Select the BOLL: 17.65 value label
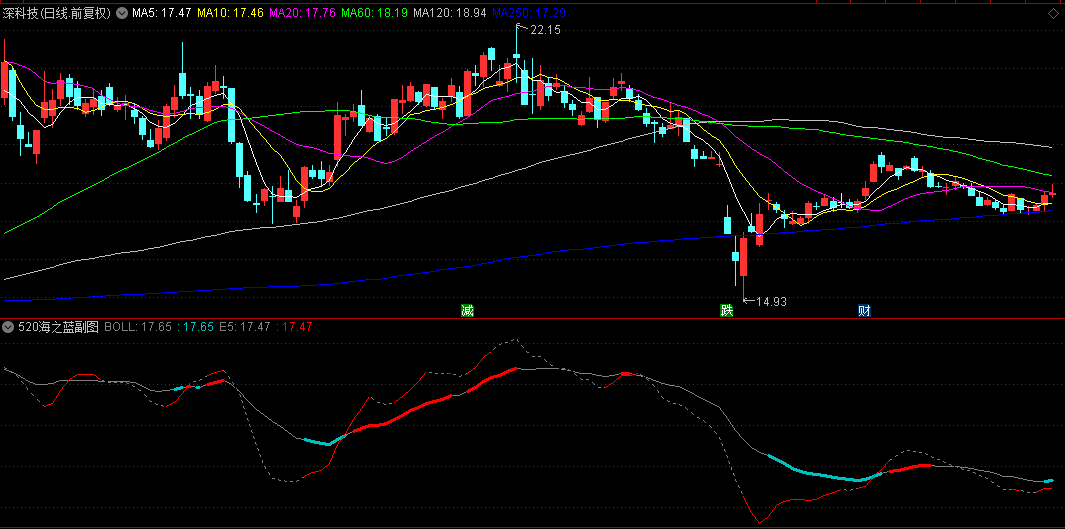Image resolution: width=1065 pixels, height=529 pixels. (138, 327)
